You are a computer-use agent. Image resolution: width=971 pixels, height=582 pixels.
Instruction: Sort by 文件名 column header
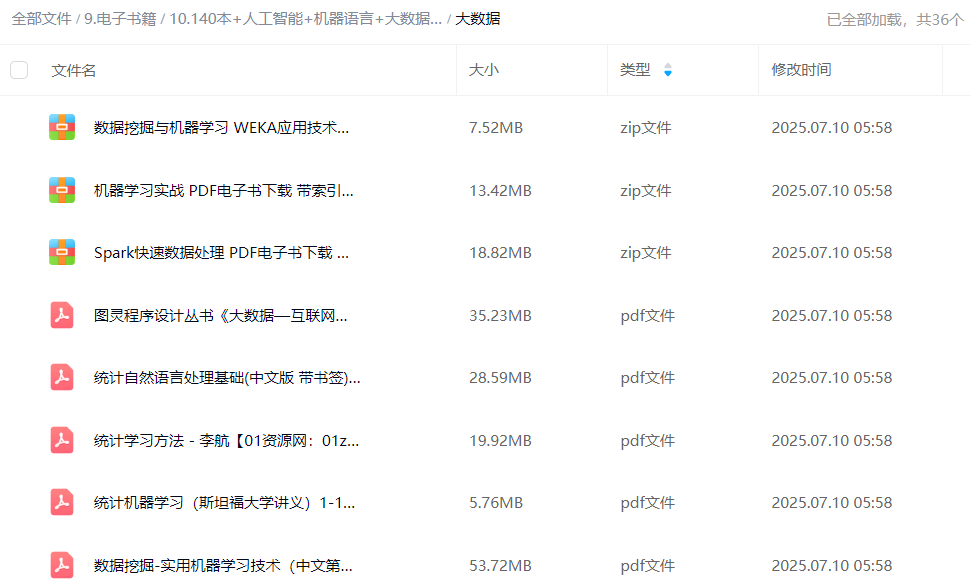click(74, 70)
